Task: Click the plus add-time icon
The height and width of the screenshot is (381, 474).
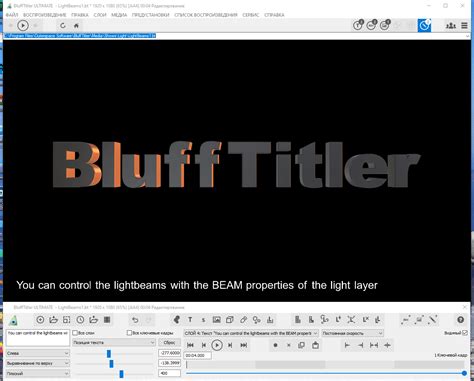Action: [387, 345]
